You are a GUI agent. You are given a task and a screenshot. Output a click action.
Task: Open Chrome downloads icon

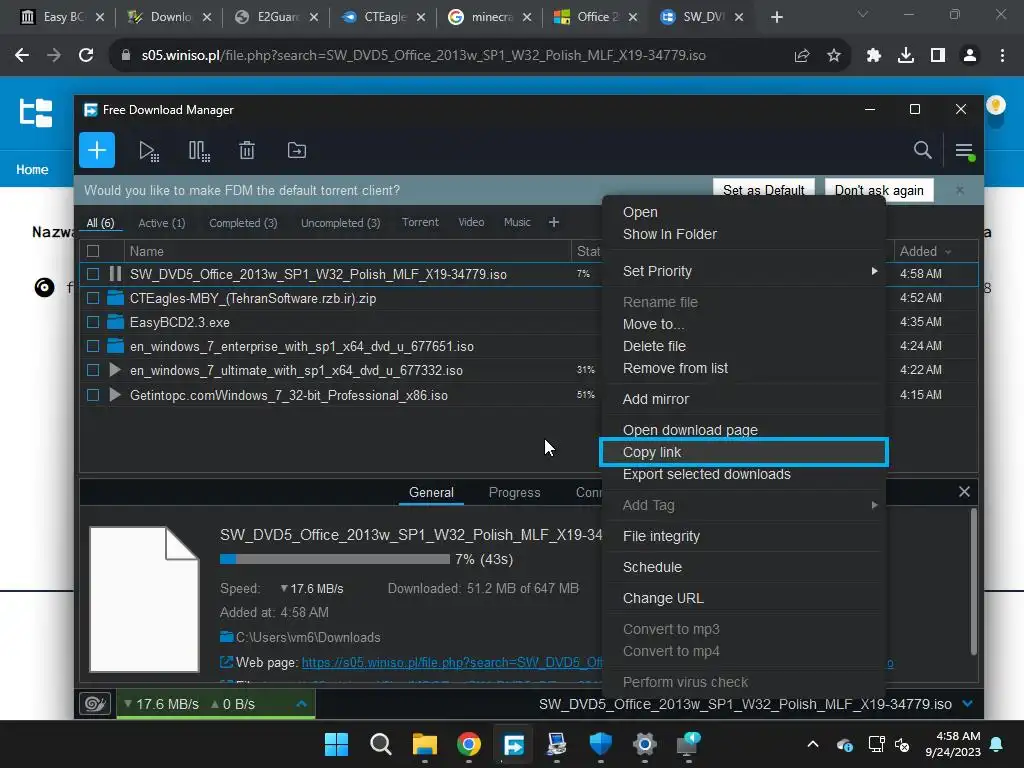coord(906,56)
